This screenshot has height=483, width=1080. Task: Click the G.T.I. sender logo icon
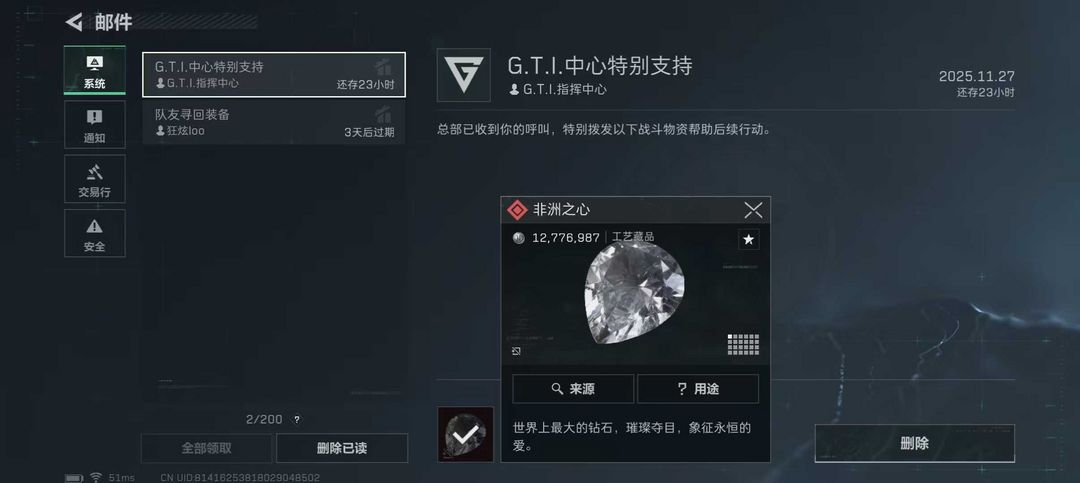[x=464, y=75]
